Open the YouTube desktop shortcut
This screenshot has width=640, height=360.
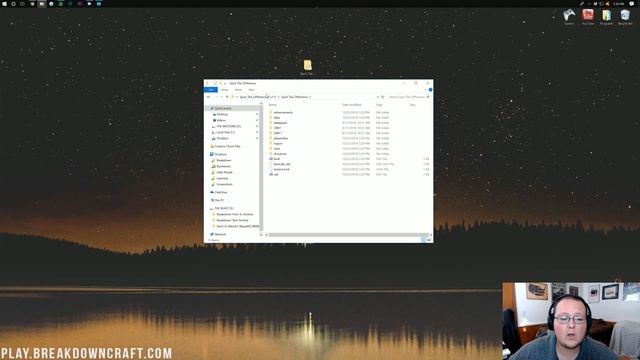coord(588,16)
